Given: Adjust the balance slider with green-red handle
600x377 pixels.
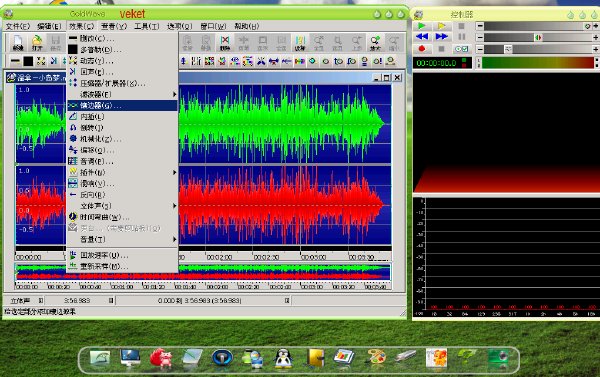Looking at the screenshot, I should click(x=538, y=37).
